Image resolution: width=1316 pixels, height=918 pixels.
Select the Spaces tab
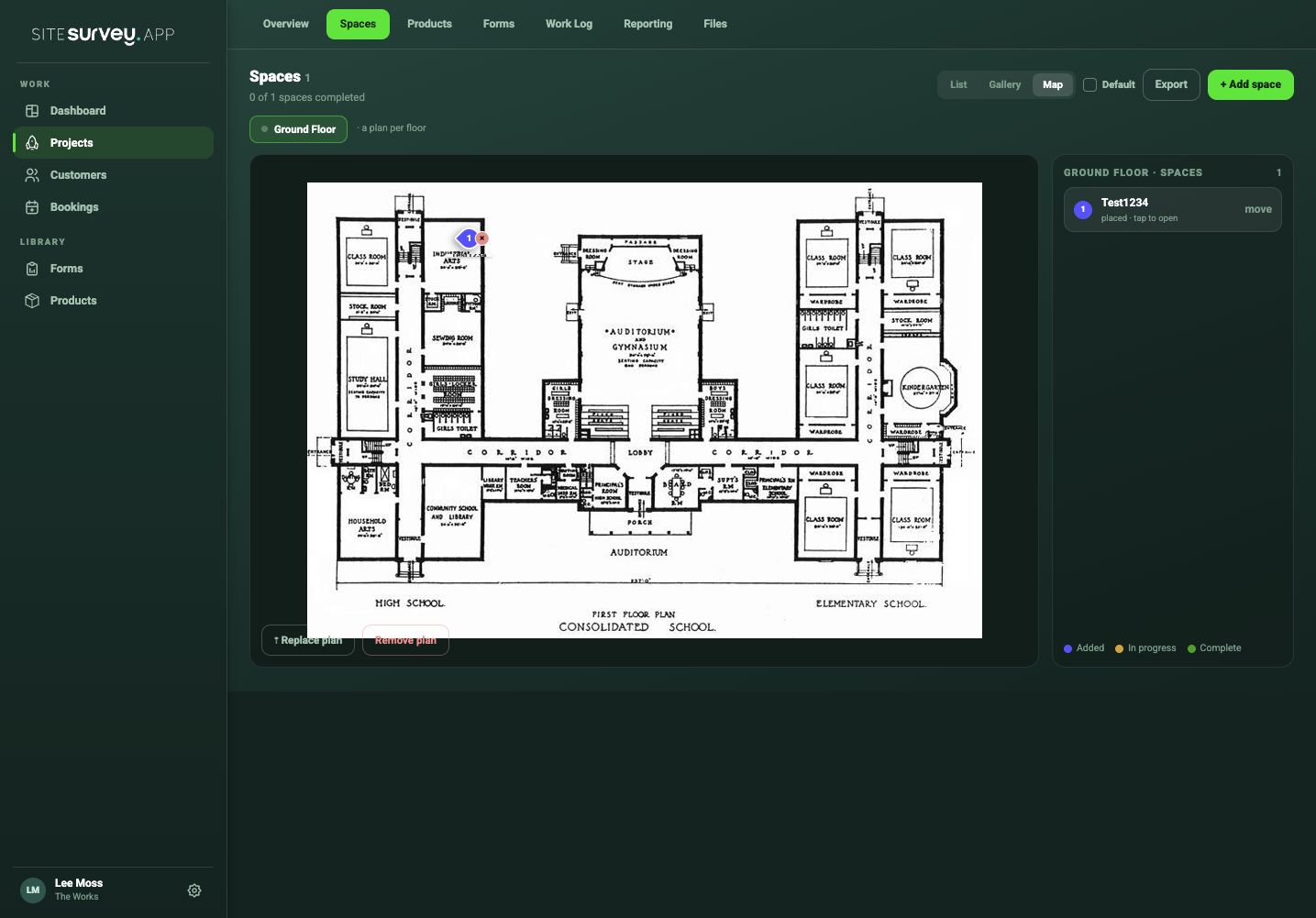click(x=358, y=24)
